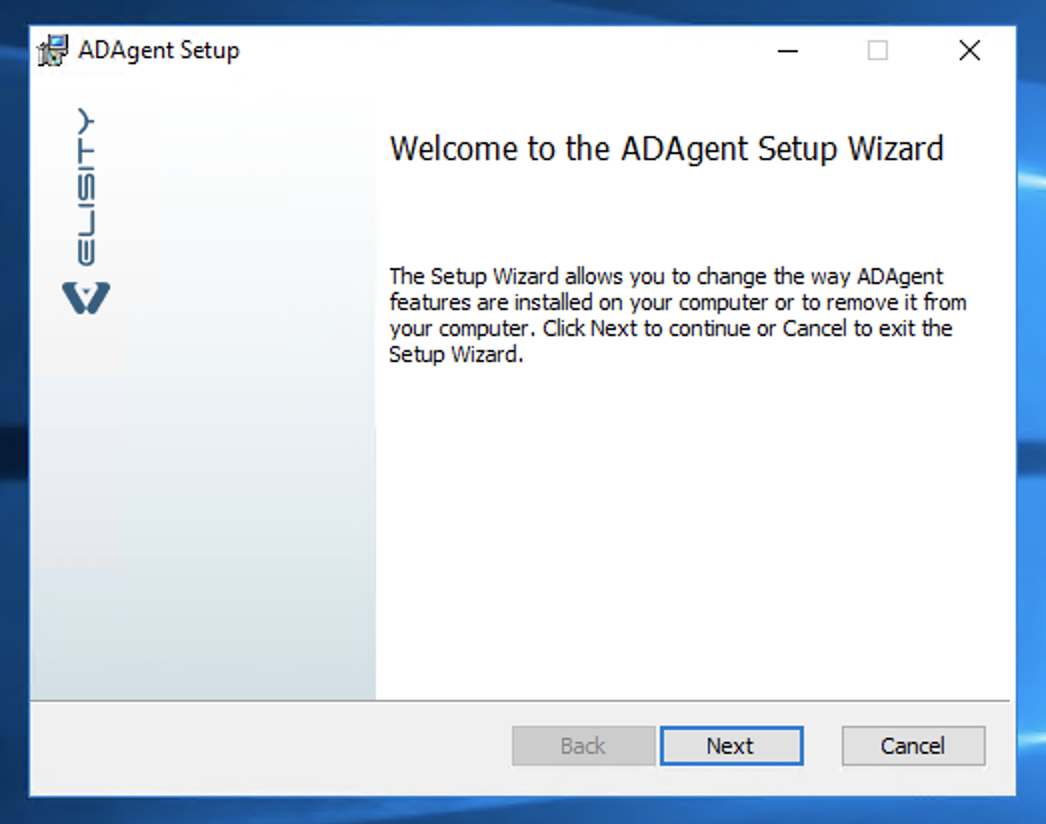Image resolution: width=1046 pixels, height=824 pixels.
Task: Click the separator line above the buttons
Action: (520, 701)
